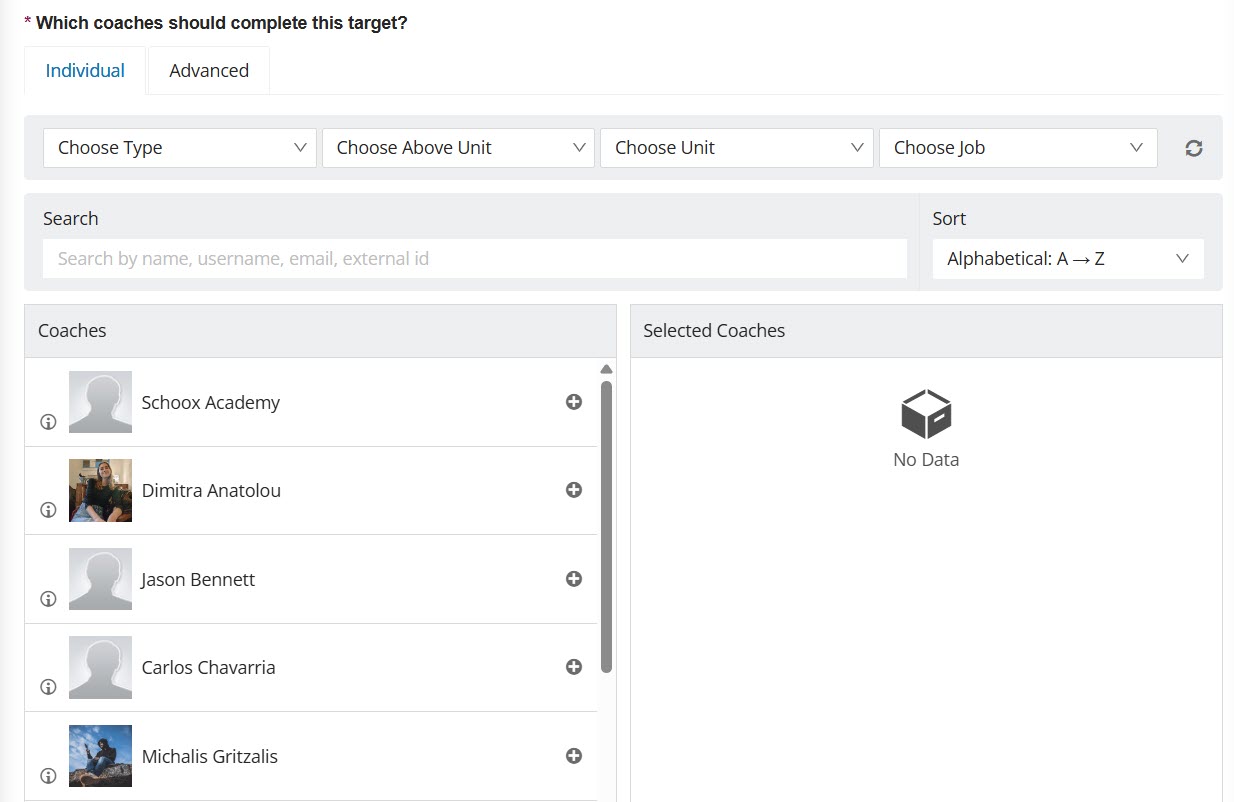Add Michalis Gritzalis using plus icon
Screen dimensions: 1234x802
pyautogui.click(x=574, y=756)
